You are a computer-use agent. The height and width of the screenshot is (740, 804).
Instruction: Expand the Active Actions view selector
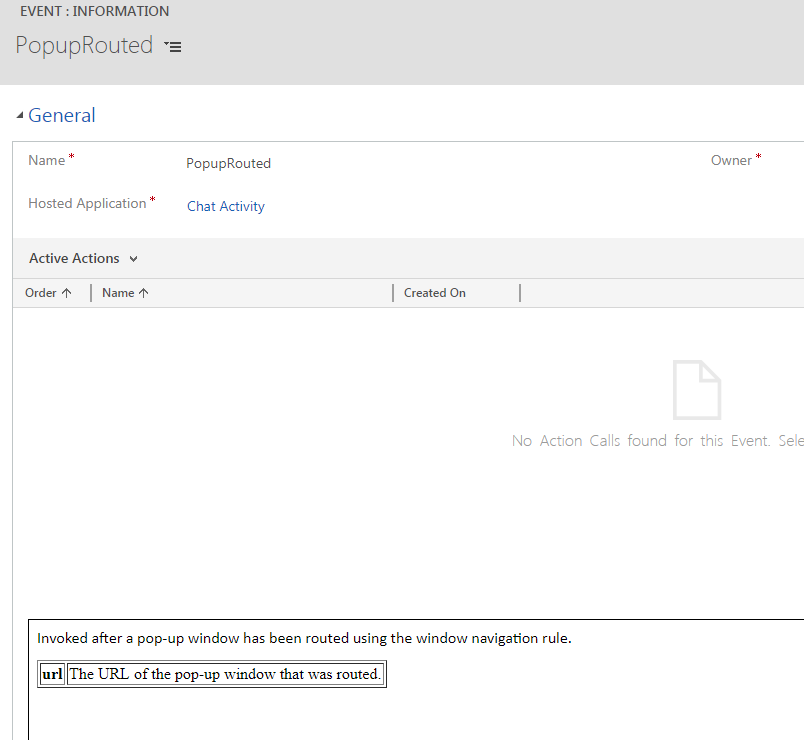133,259
